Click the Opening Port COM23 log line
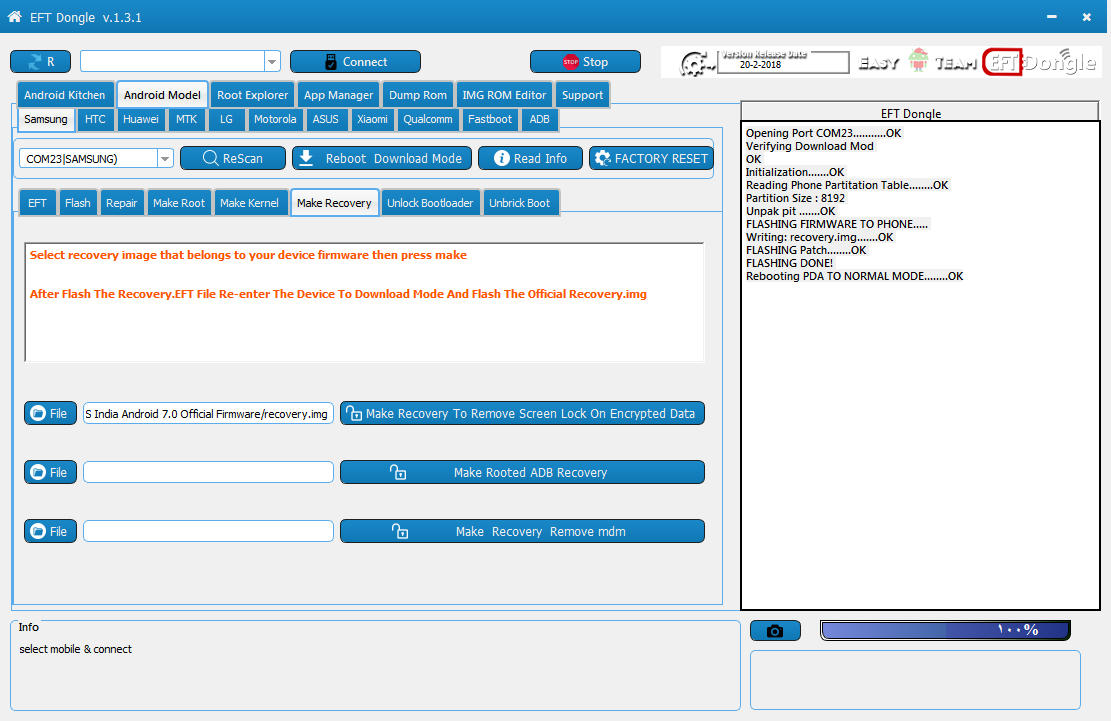The height and width of the screenshot is (721, 1111). pos(823,132)
